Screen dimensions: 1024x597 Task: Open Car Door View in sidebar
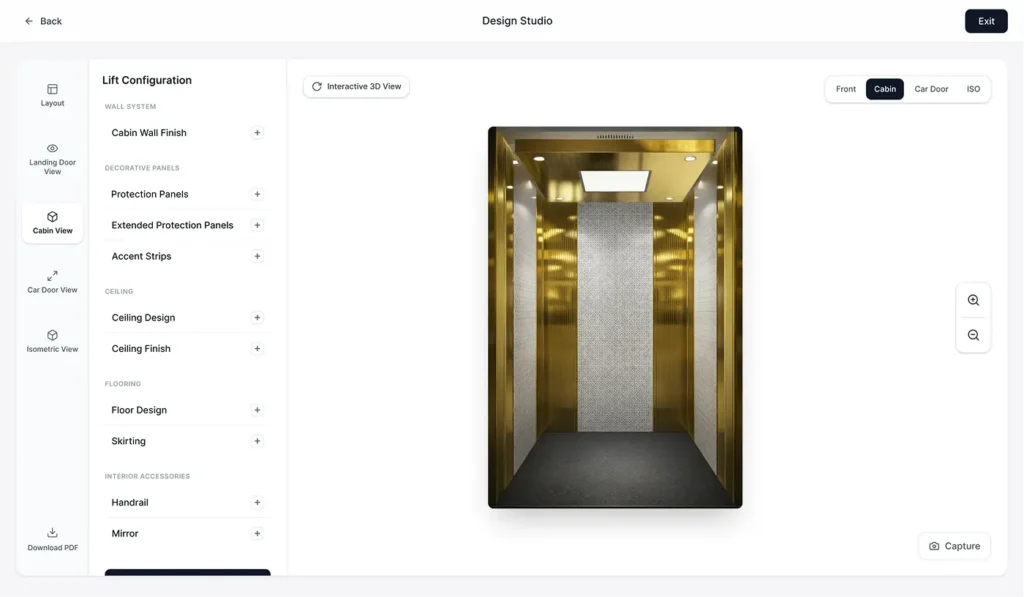(x=52, y=276)
